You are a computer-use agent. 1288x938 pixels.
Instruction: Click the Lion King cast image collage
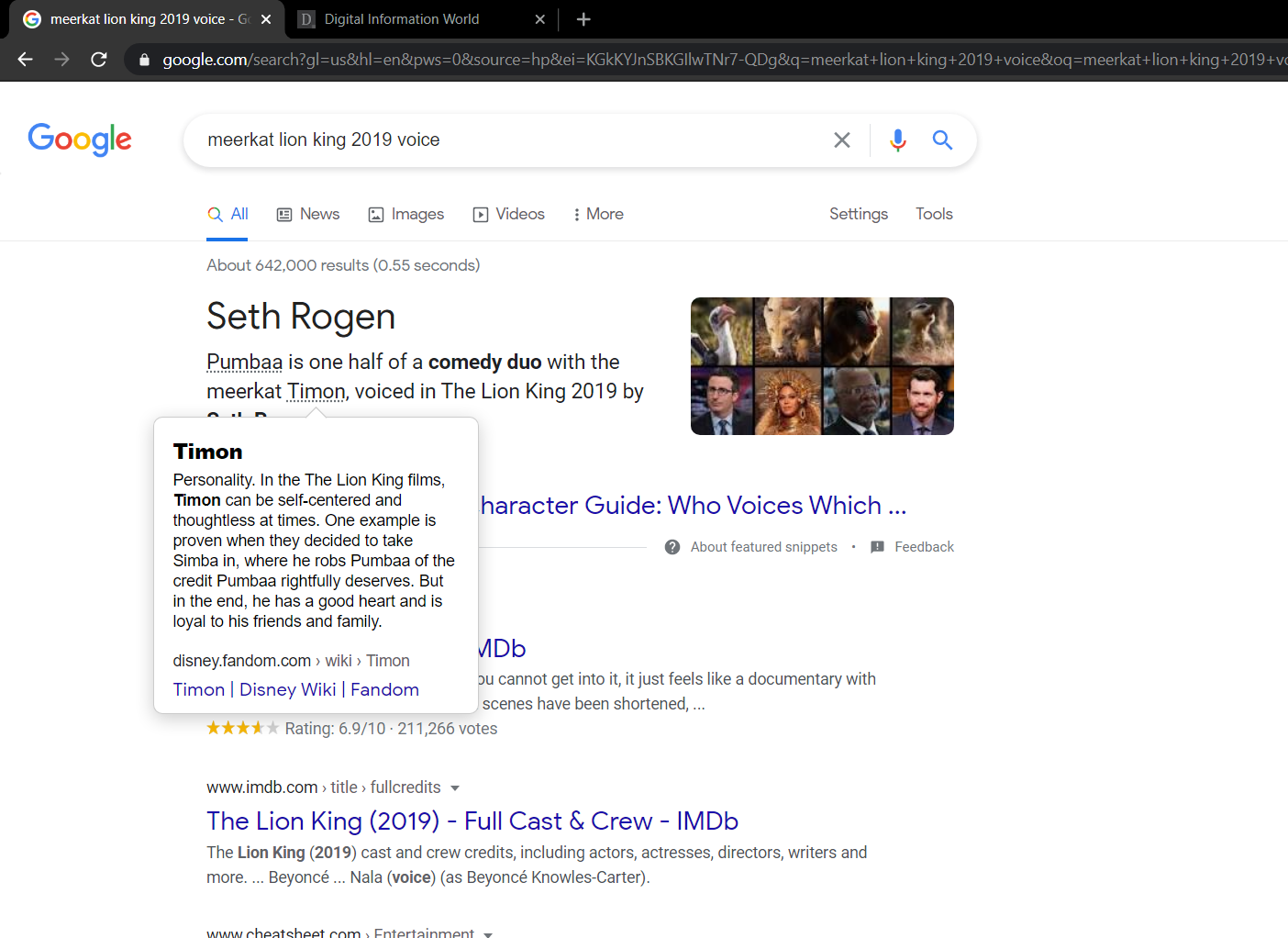point(822,366)
